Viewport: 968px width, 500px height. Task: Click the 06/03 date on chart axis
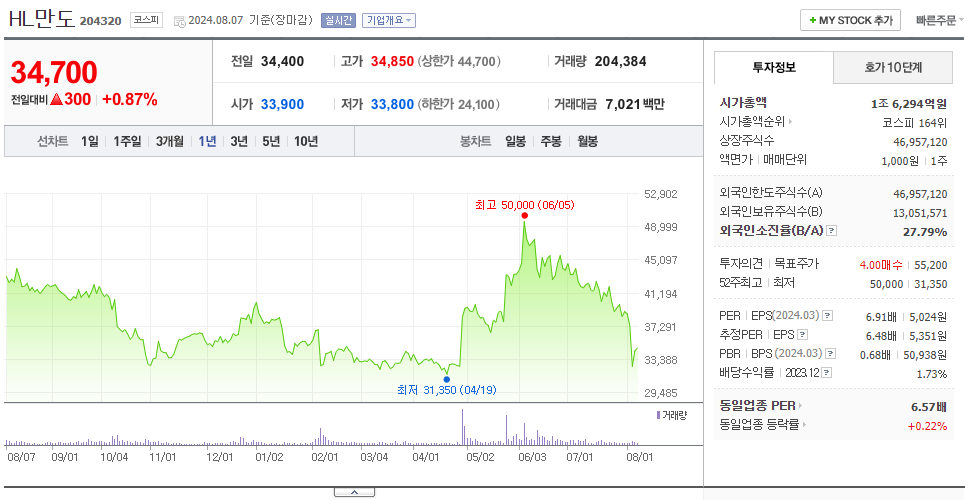tap(532, 457)
